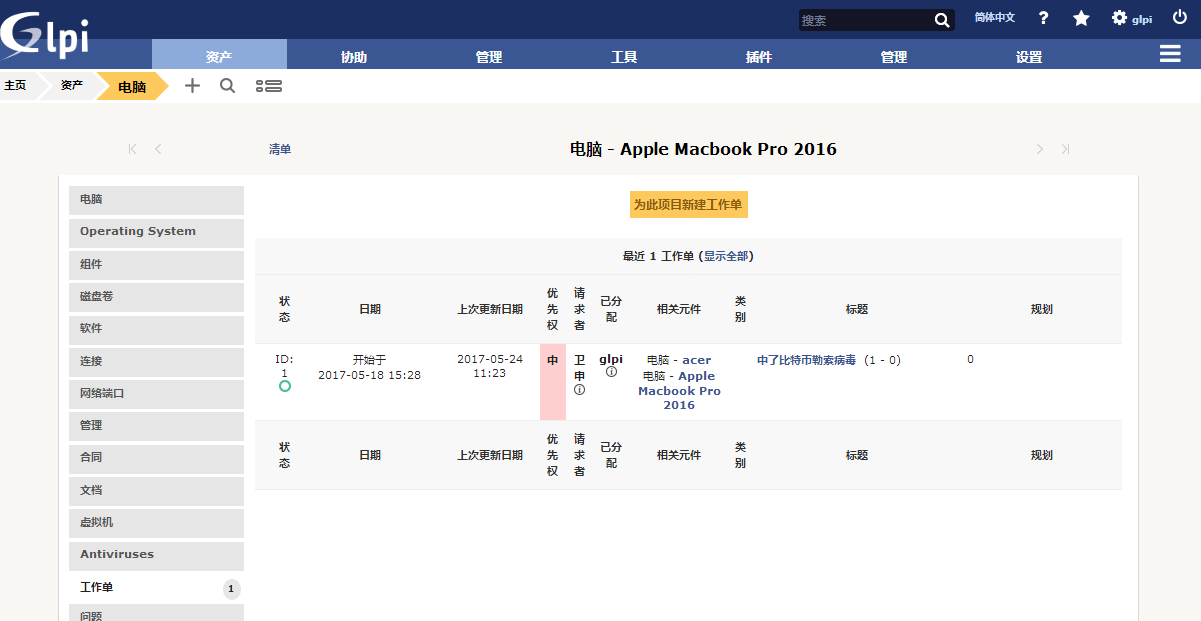1201x621 pixels.
Task: Select the 简体中文 language link
Action: 995,18
